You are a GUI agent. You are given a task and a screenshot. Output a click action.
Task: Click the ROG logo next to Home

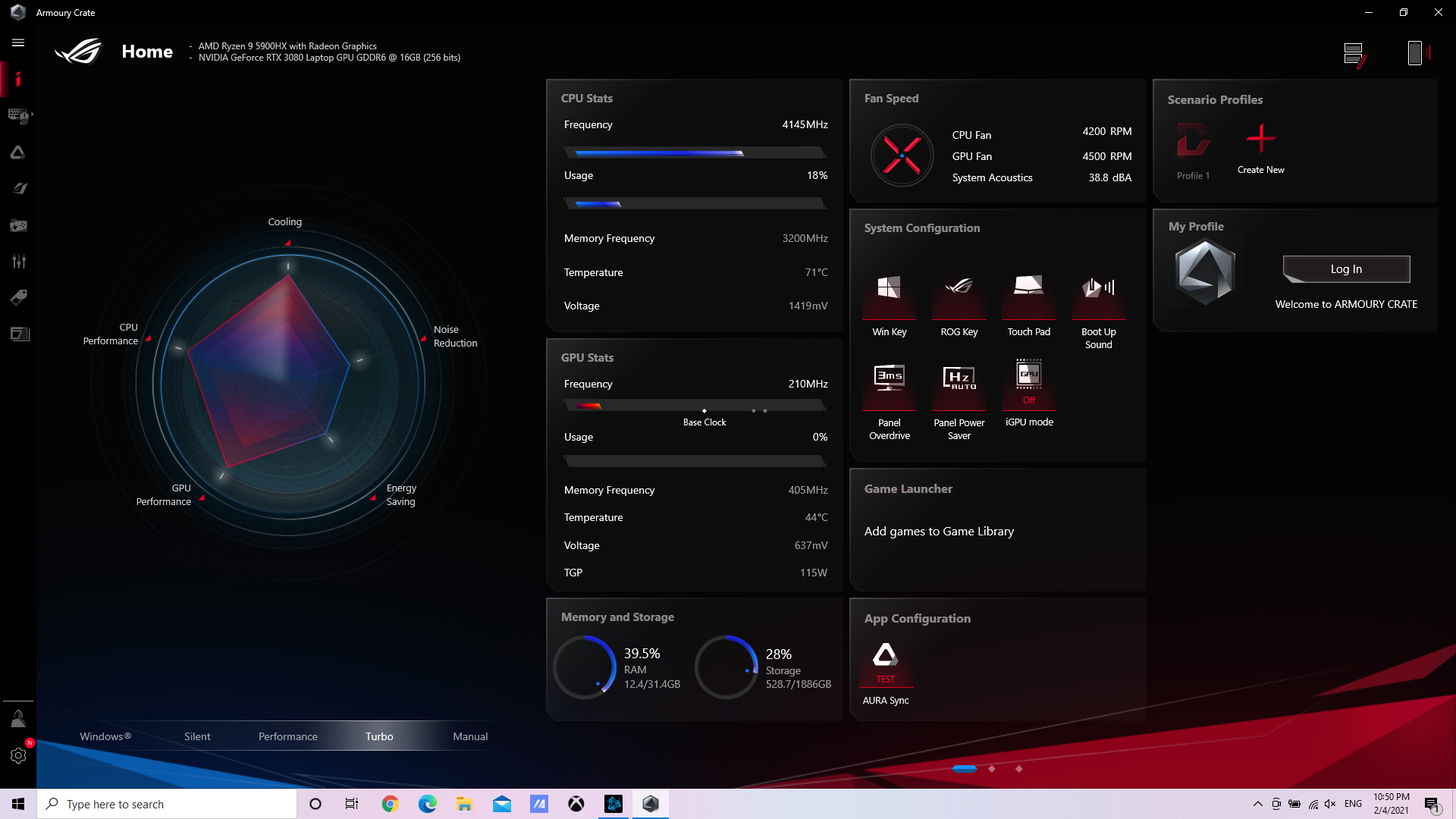point(79,52)
